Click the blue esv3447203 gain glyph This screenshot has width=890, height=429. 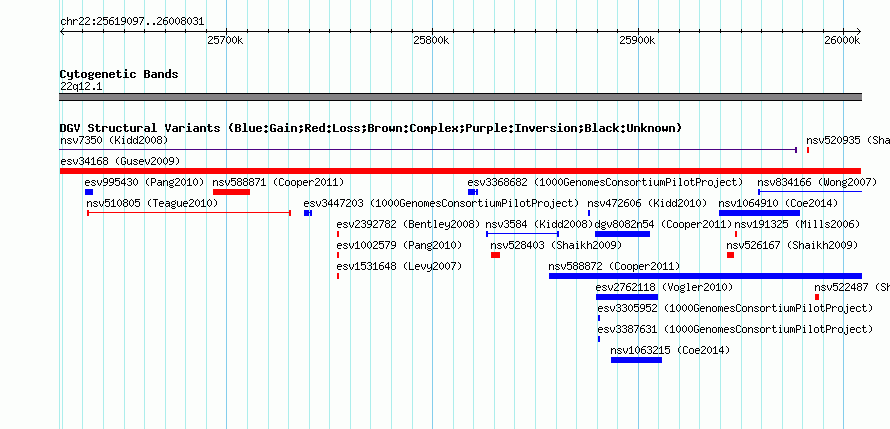click(308, 213)
